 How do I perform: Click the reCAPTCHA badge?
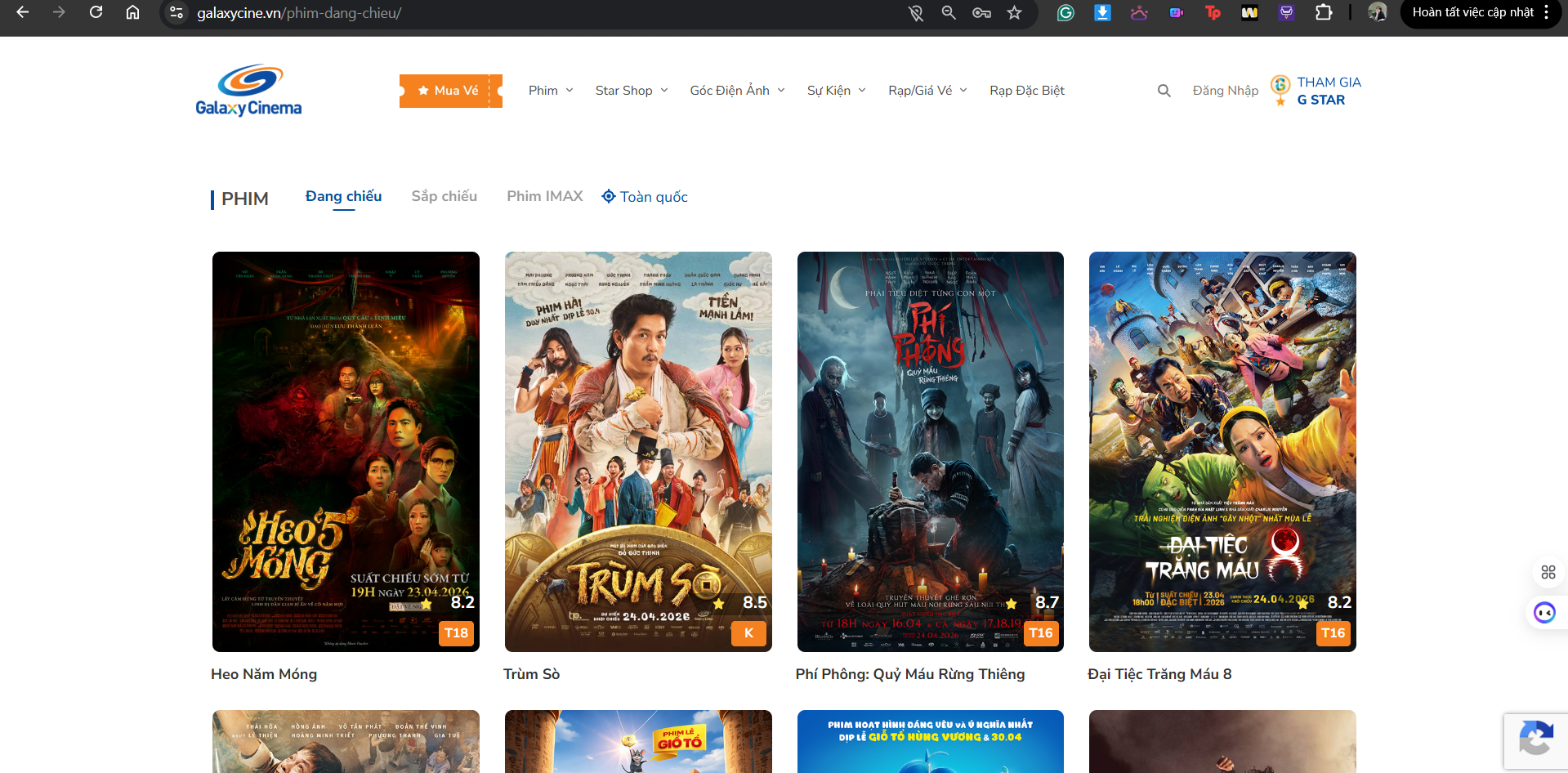[x=1536, y=741]
